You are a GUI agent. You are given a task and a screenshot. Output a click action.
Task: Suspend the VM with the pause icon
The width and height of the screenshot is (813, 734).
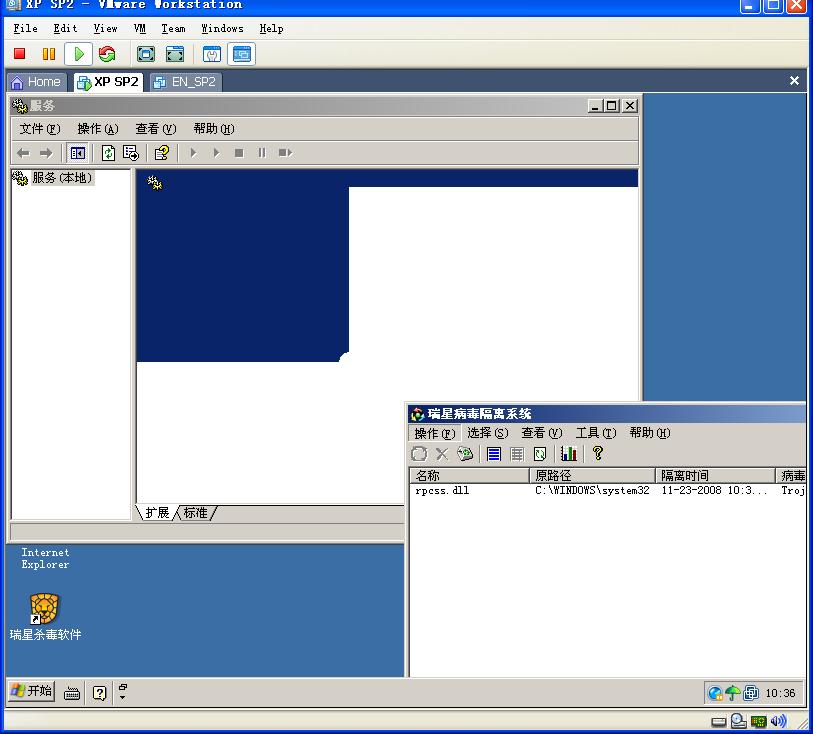pos(49,53)
